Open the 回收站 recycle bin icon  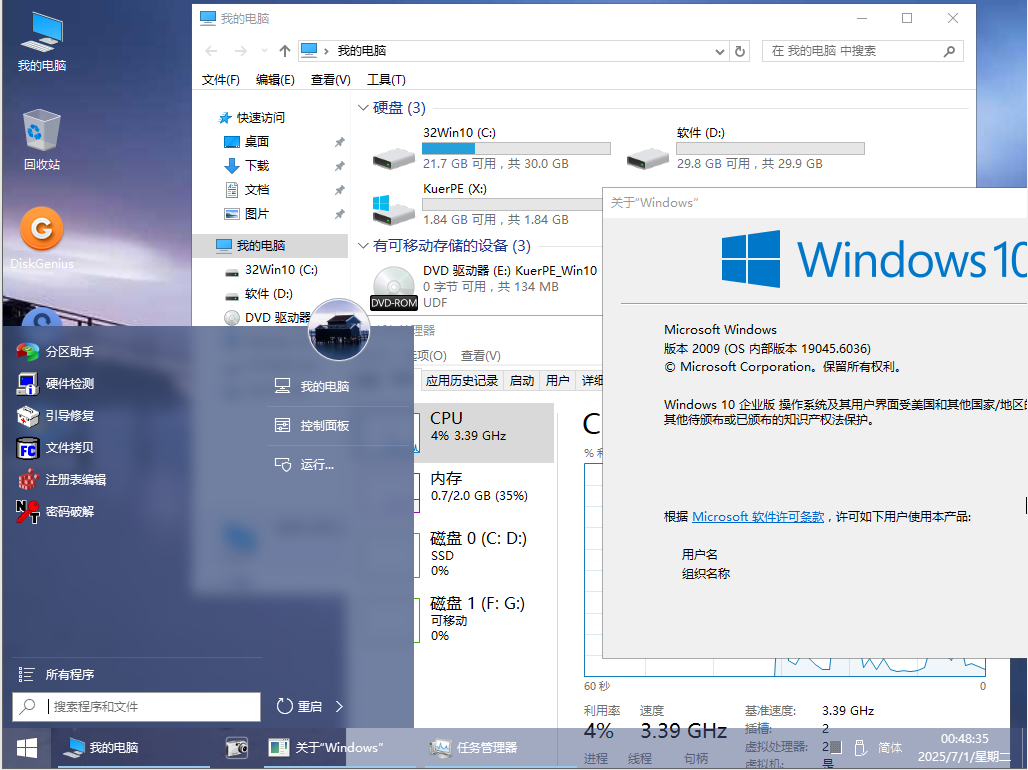tap(42, 140)
